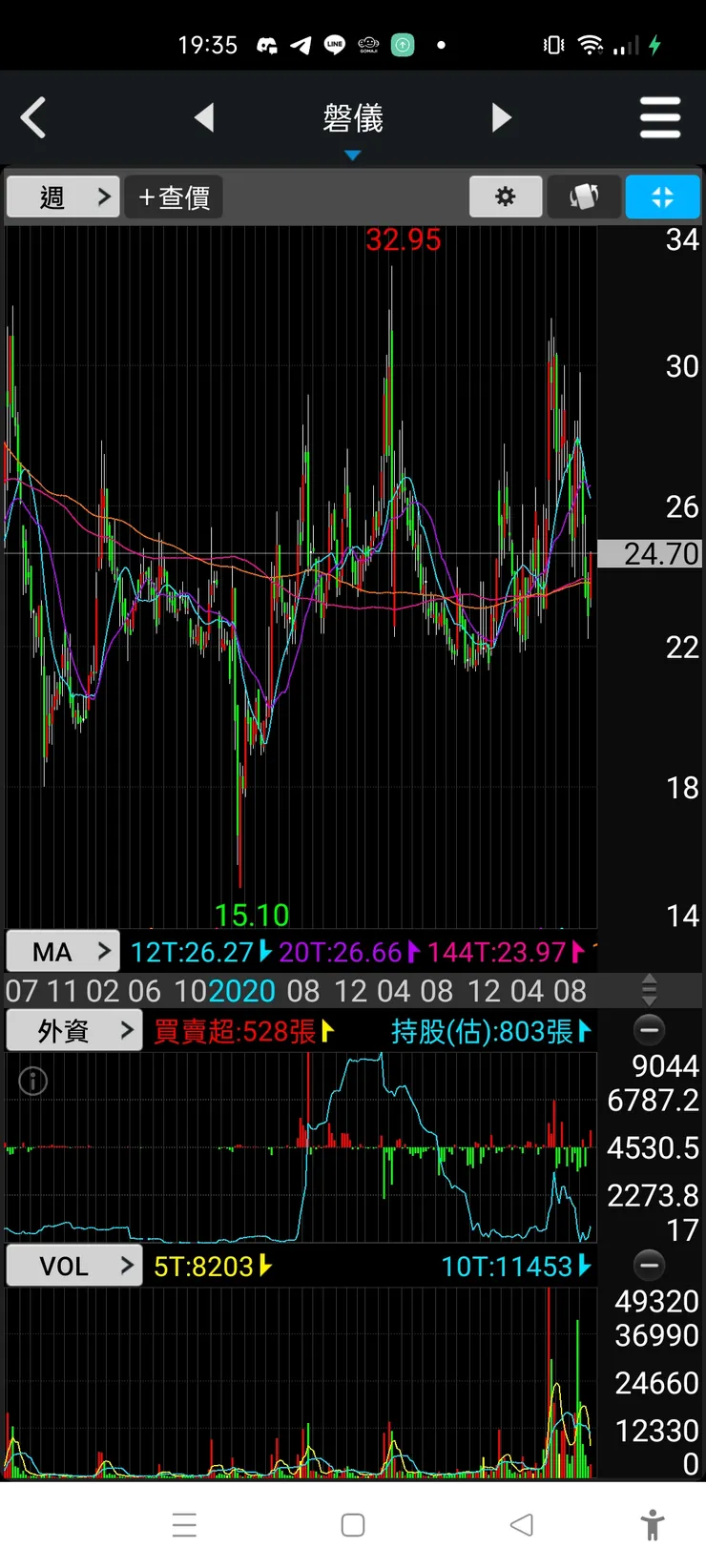Switch to previous stock with left triangle
The width and height of the screenshot is (706, 1568).
coord(203,118)
